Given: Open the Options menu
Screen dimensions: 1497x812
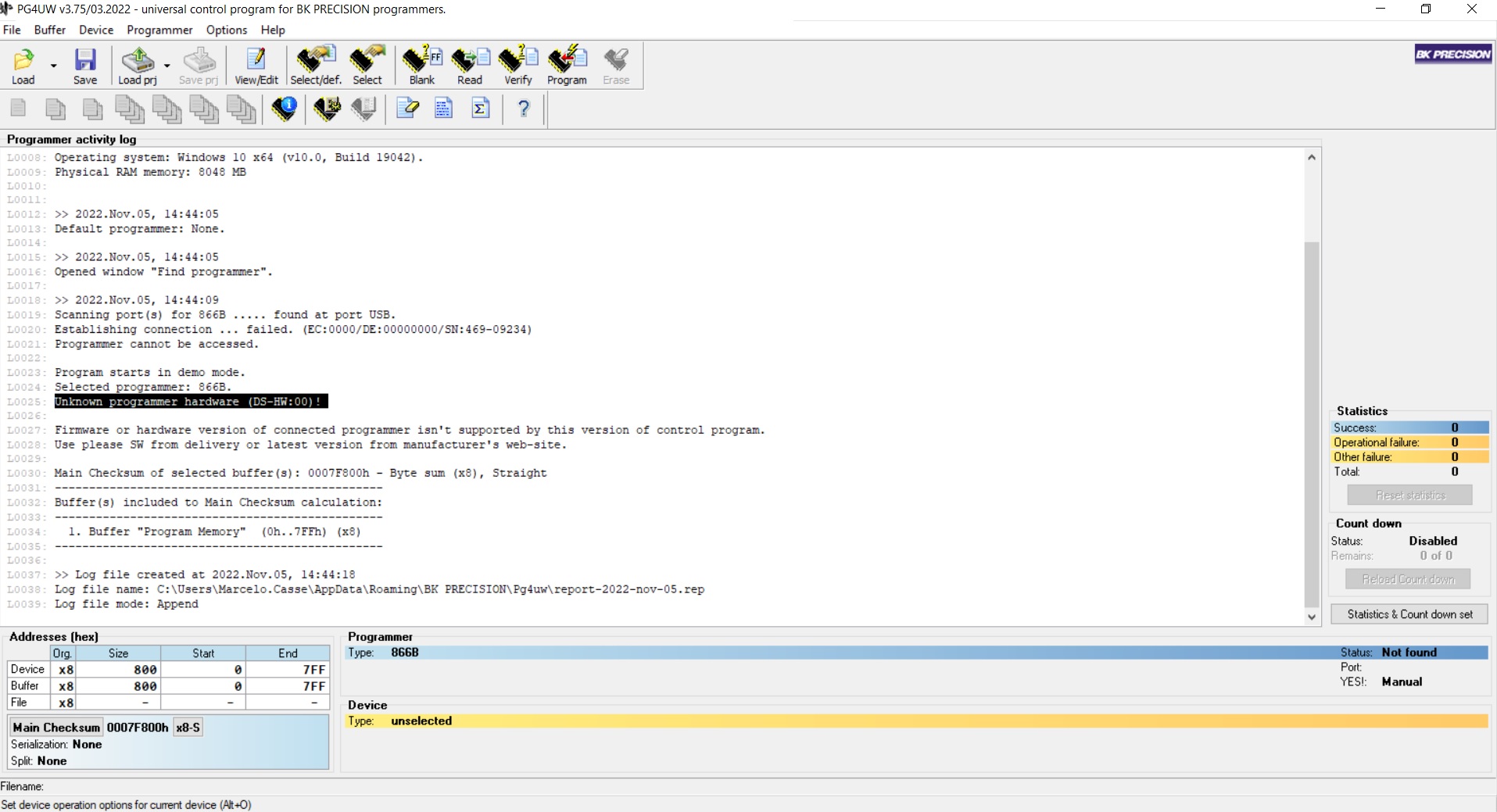Looking at the screenshot, I should pos(227,30).
